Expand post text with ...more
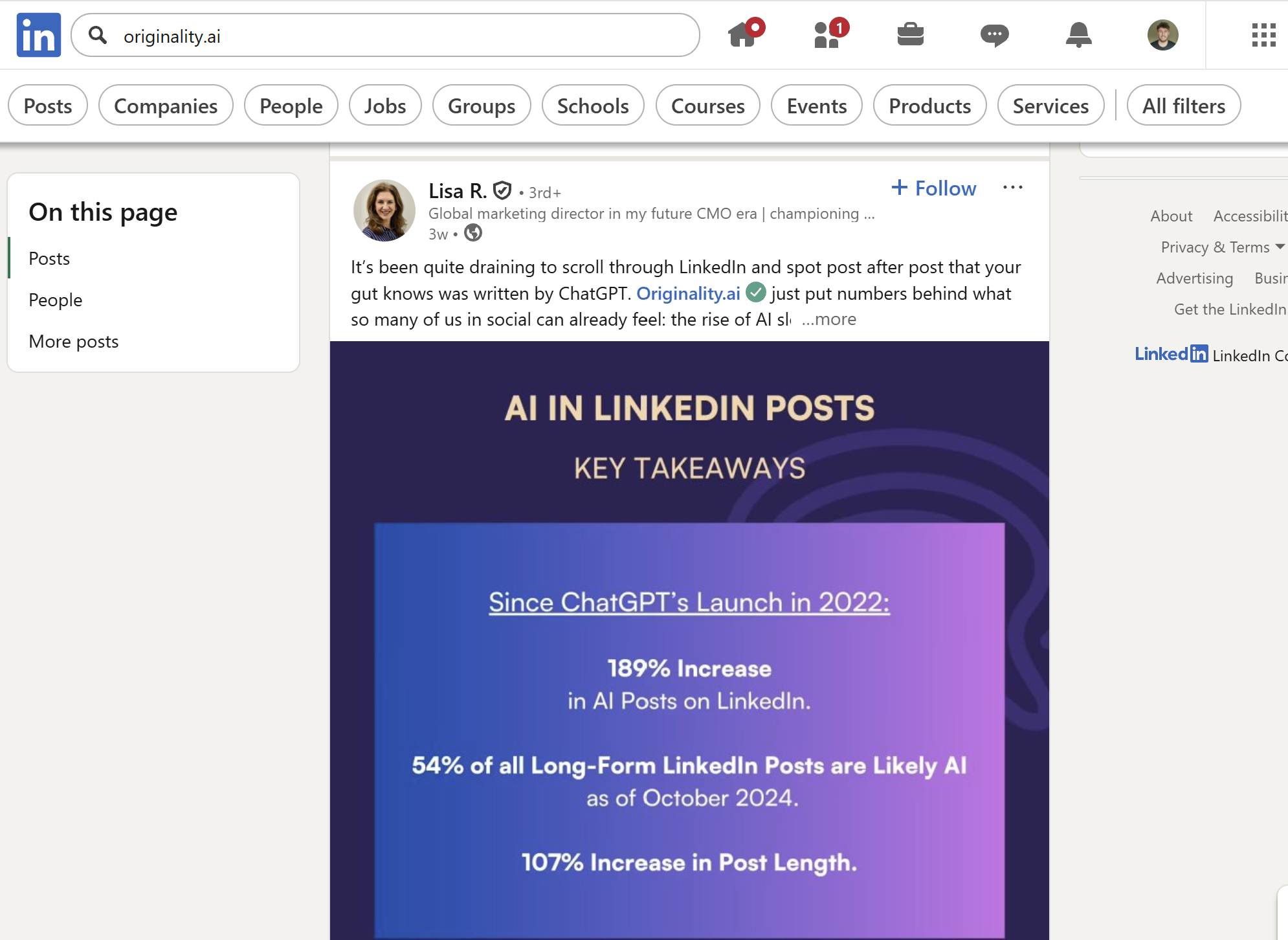This screenshot has height=940, width=1288. [829, 319]
